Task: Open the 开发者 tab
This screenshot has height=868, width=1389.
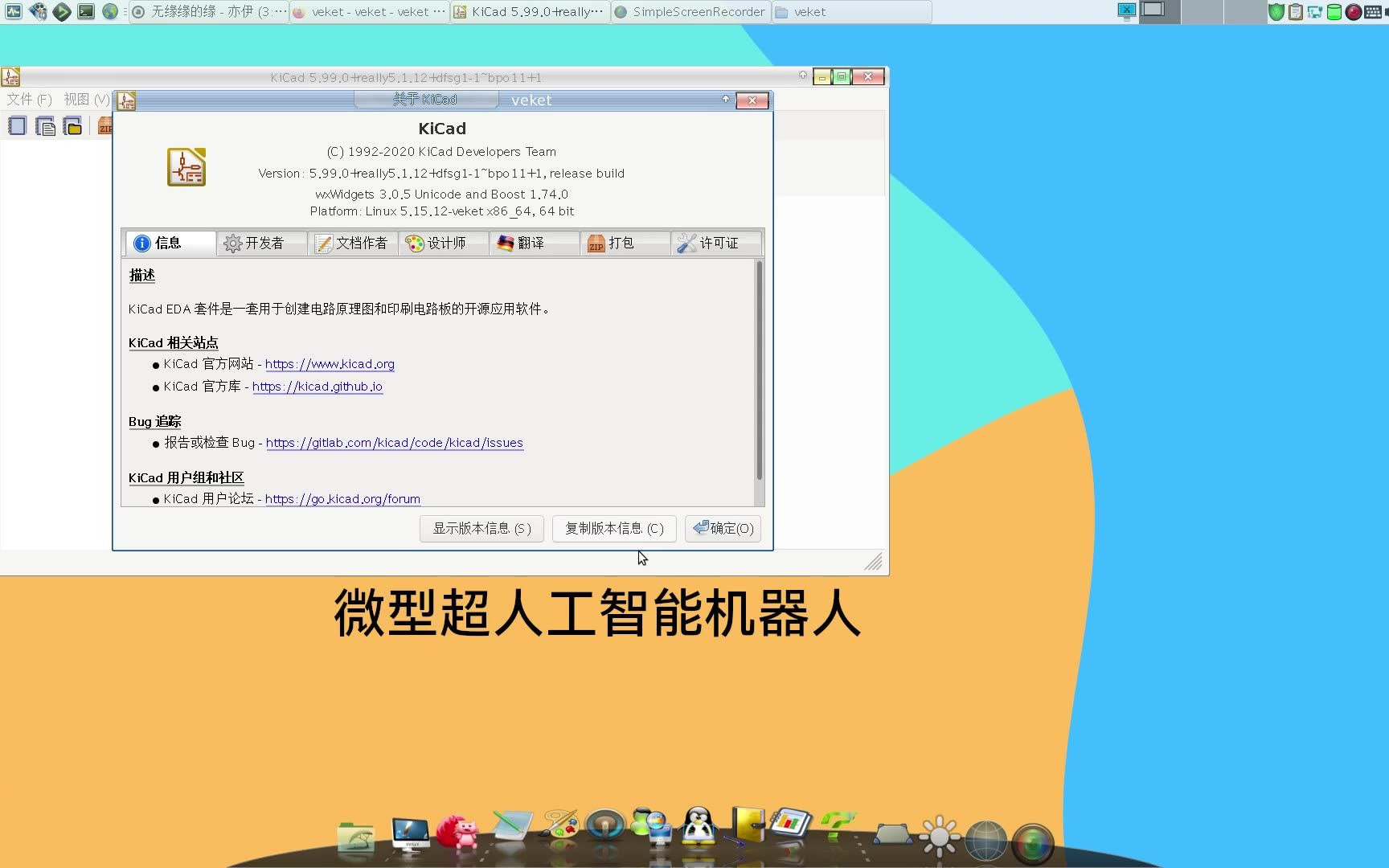Action: pos(262,244)
